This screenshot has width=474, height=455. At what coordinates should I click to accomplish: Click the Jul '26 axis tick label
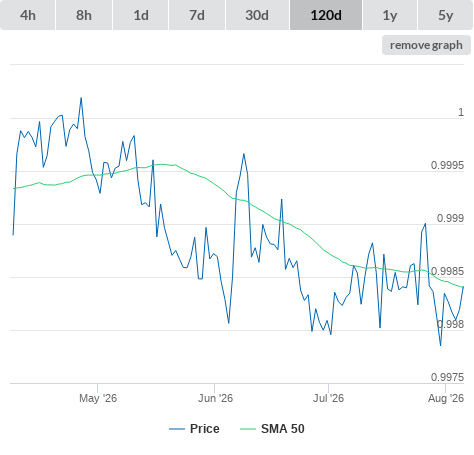point(328,398)
